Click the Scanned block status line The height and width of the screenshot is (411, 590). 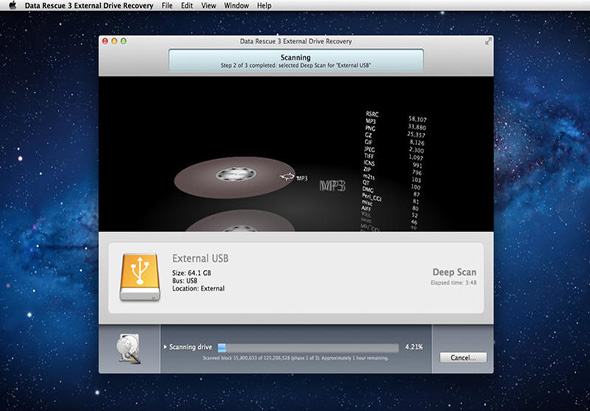[x=296, y=358]
